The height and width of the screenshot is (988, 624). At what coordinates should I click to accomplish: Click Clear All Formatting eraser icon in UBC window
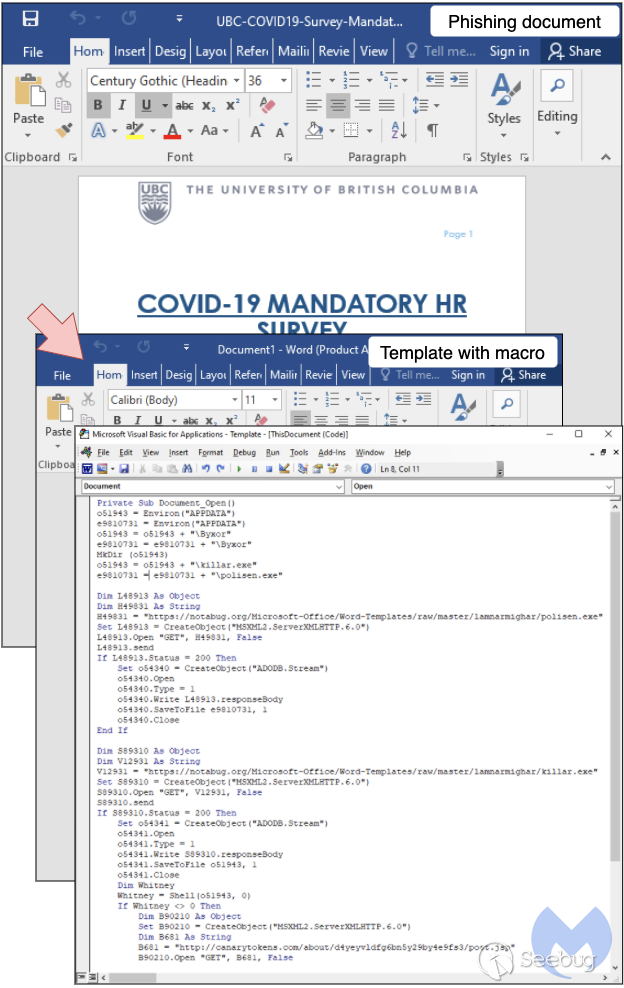point(267,105)
